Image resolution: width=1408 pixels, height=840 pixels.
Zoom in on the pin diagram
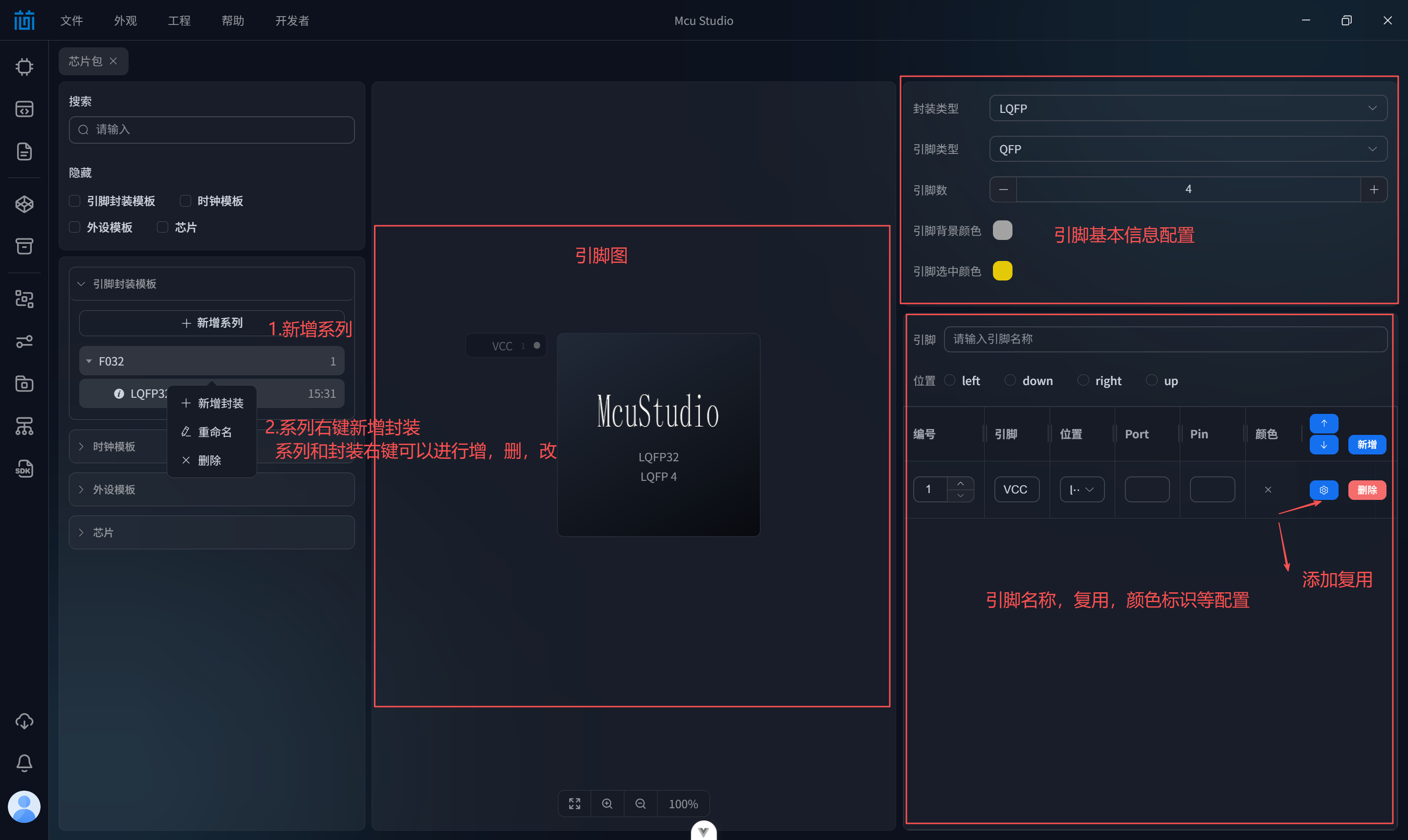(x=607, y=804)
